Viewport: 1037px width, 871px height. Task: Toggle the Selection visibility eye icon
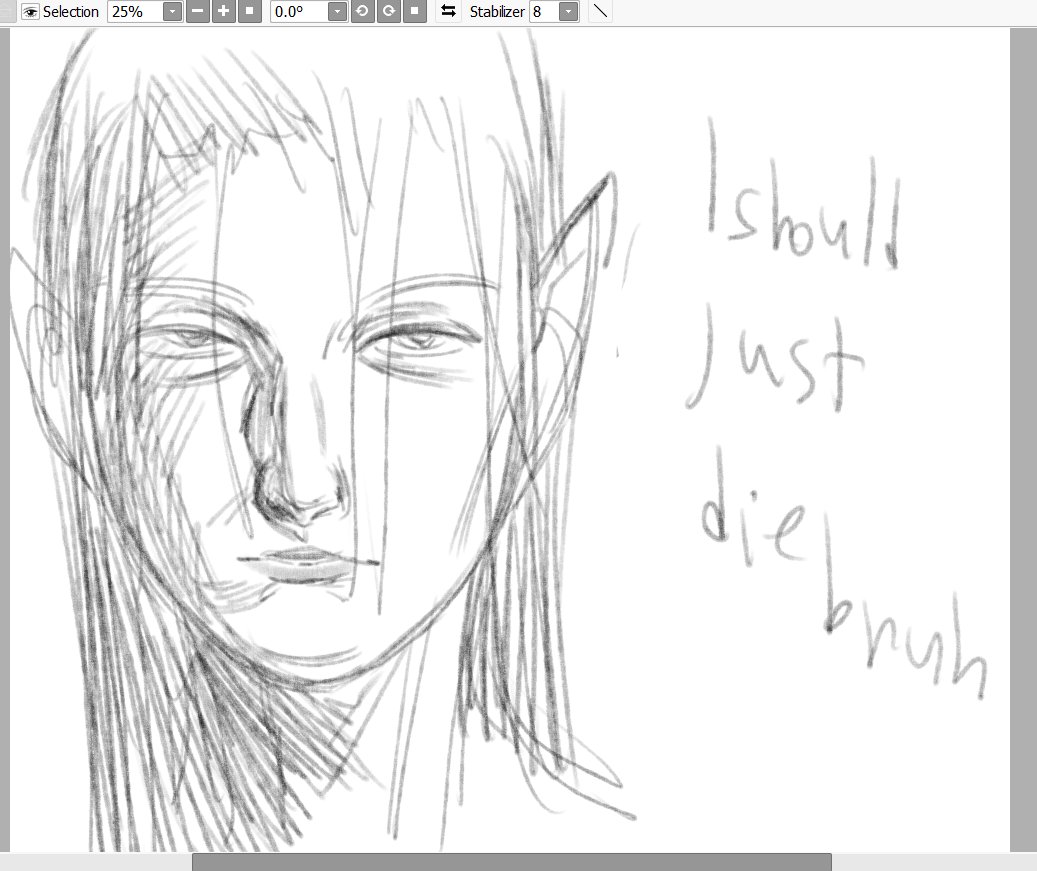(31, 11)
